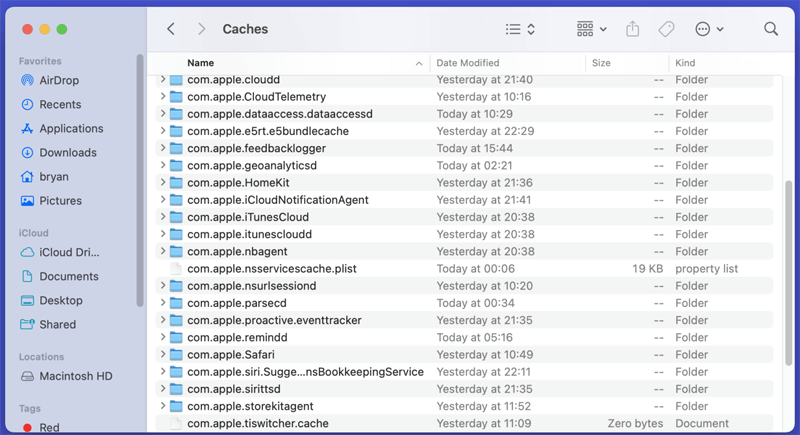Select the com.apple.remindd row name

click(x=237, y=338)
